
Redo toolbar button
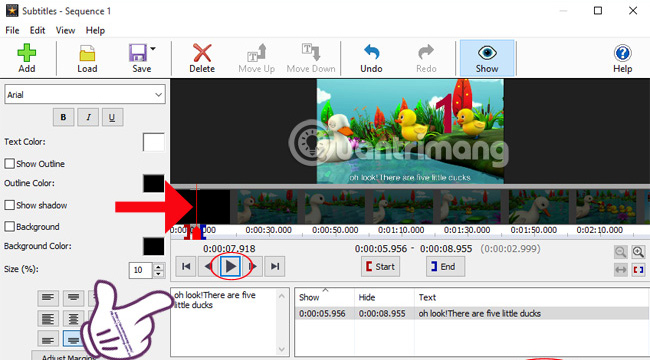[x=426, y=58]
